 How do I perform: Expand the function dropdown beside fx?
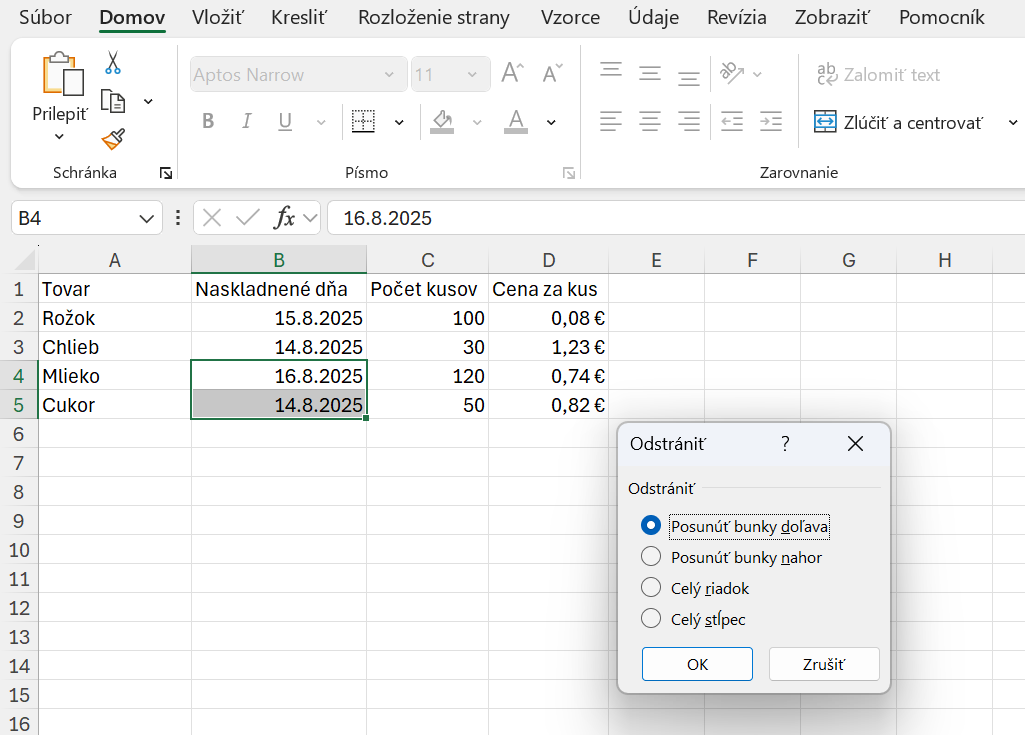tap(311, 218)
